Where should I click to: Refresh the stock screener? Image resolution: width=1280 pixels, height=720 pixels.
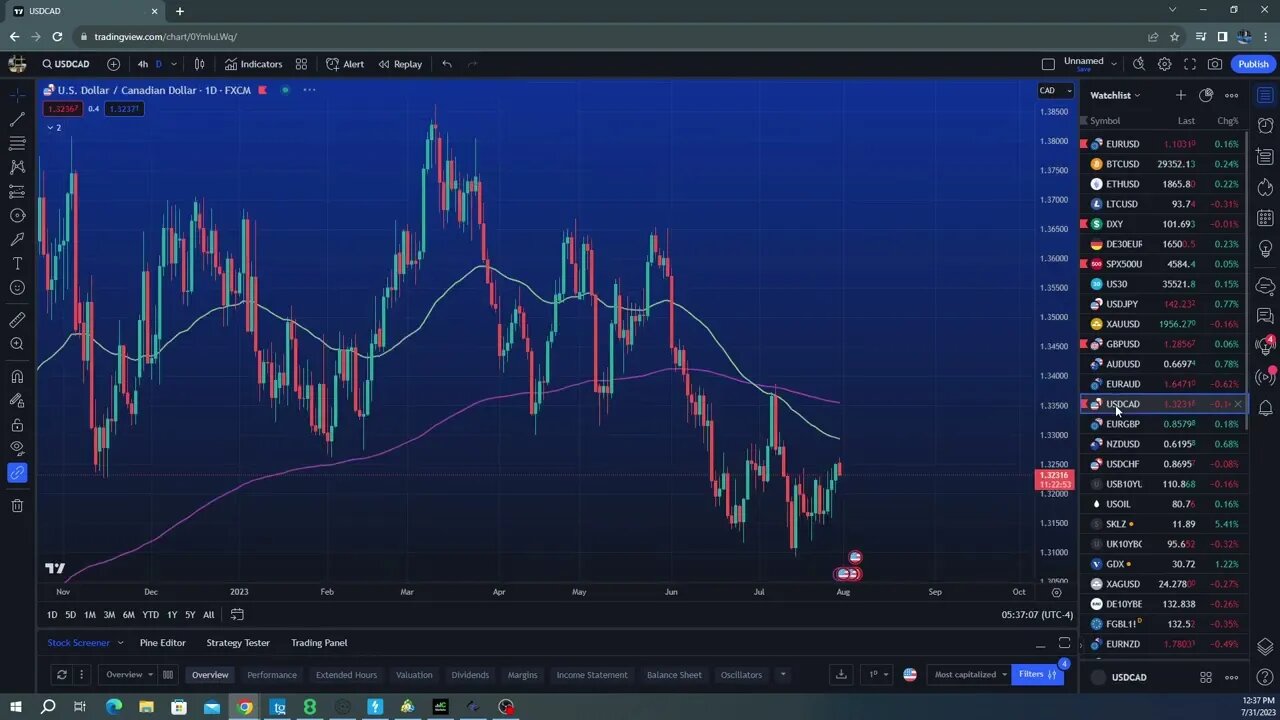61,674
